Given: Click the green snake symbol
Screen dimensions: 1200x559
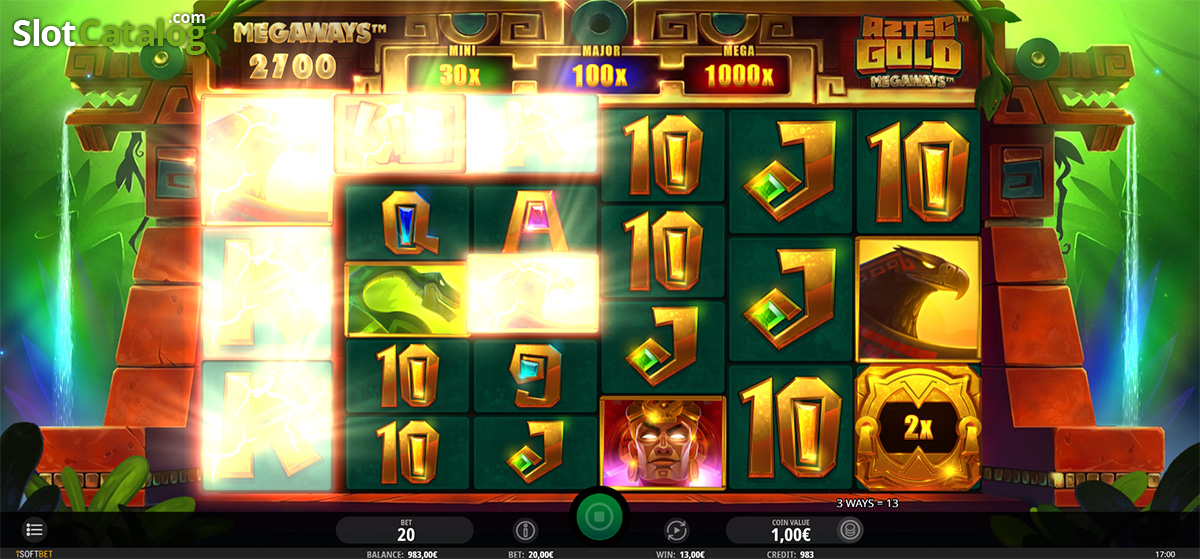Looking at the screenshot, I should click(407, 299).
